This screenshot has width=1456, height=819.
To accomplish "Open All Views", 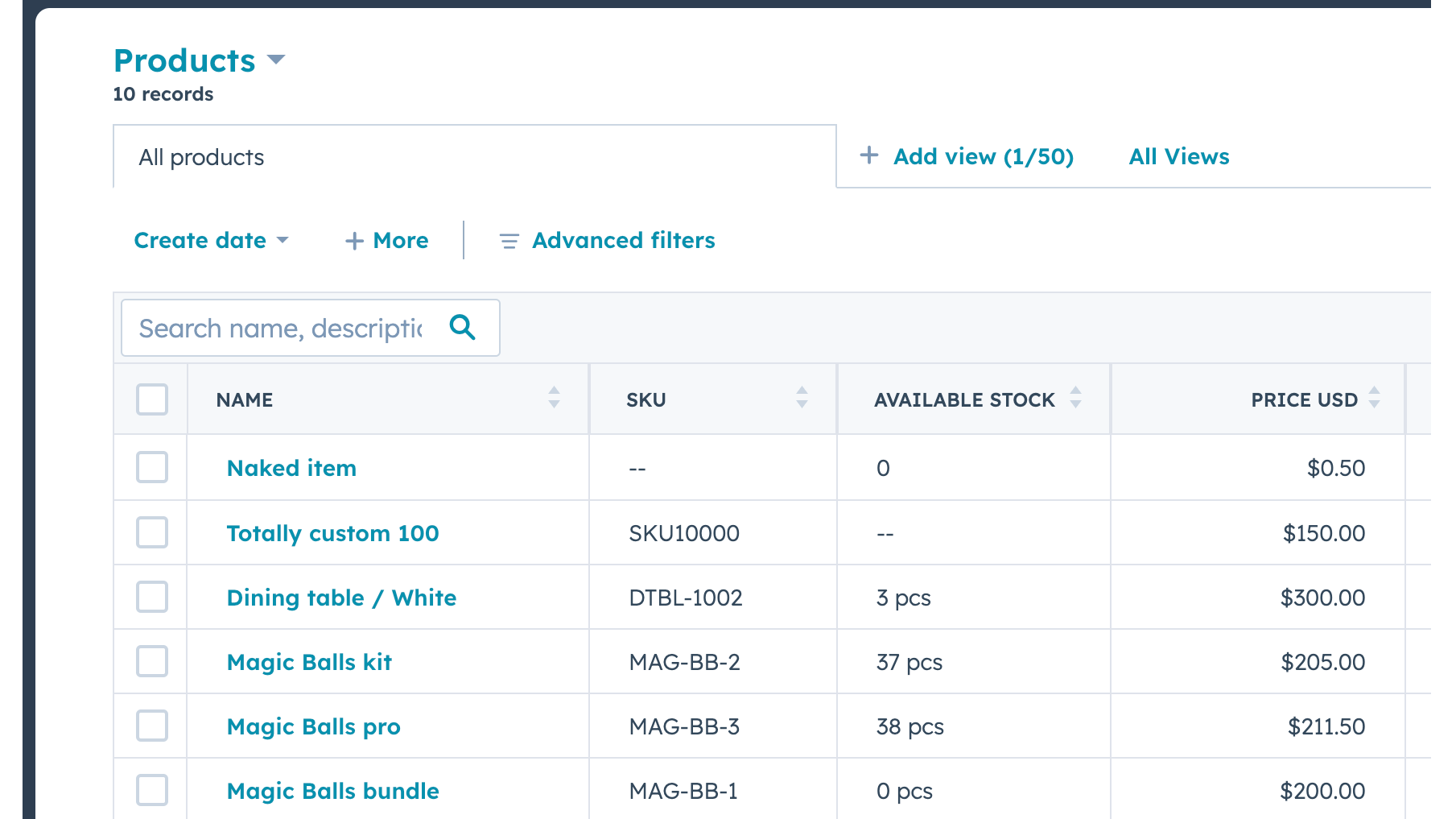I will tap(1178, 156).
